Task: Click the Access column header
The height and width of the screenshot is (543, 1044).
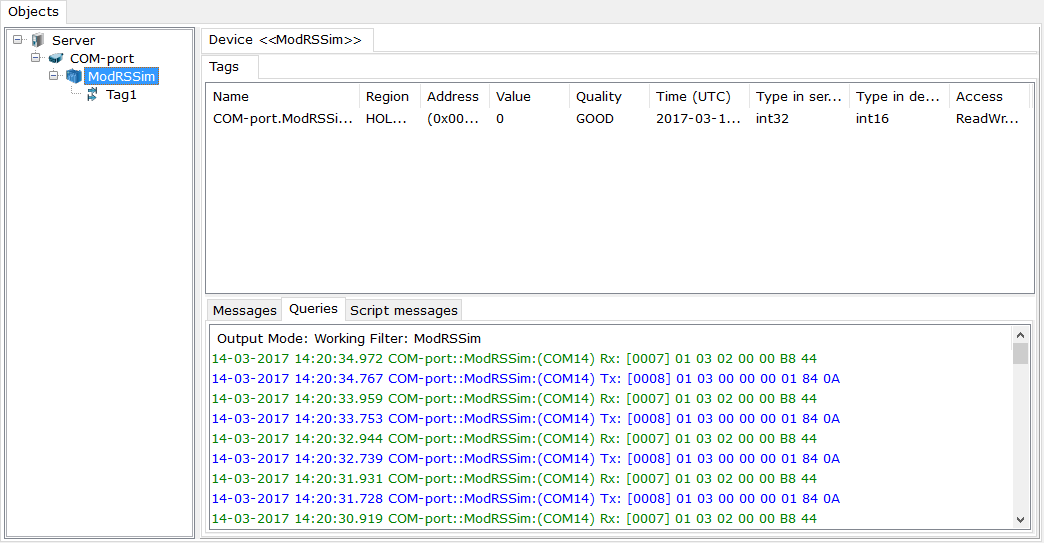Action: click(x=989, y=96)
